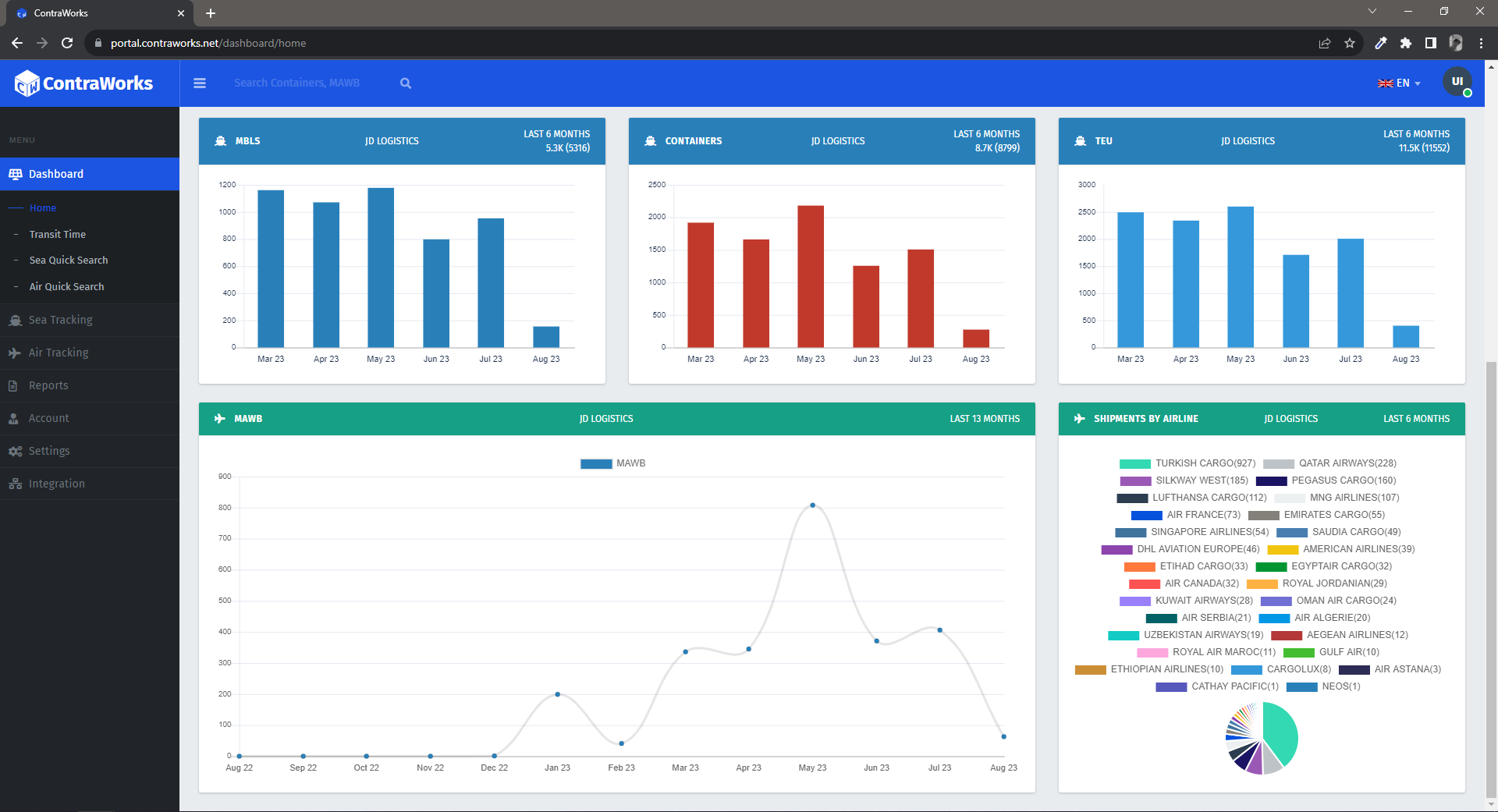Click ROYAL AIR MAROC pink swatch
The image size is (1498, 812).
(x=1152, y=653)
